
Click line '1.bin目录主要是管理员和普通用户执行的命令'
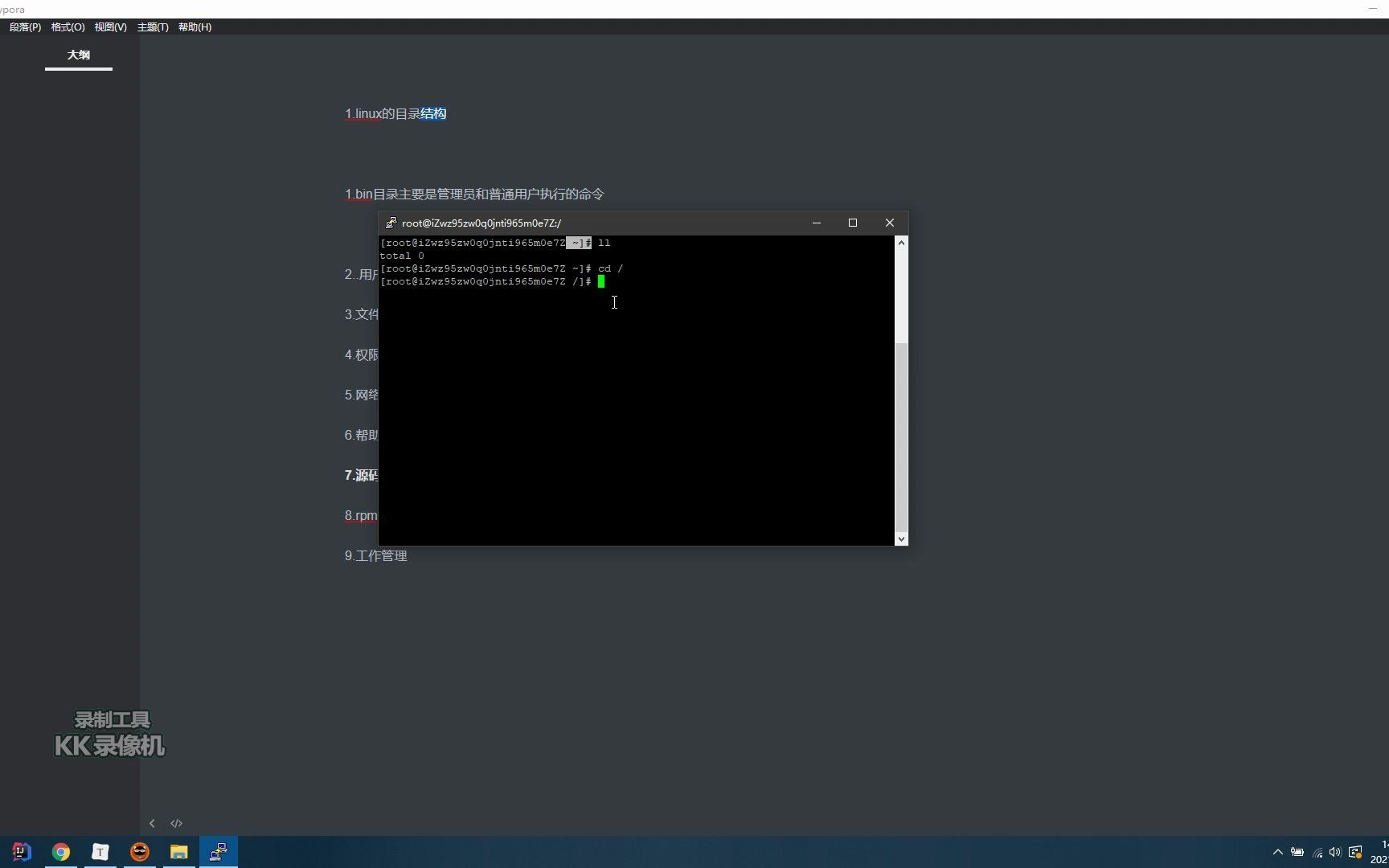click(x=474, y=194)
